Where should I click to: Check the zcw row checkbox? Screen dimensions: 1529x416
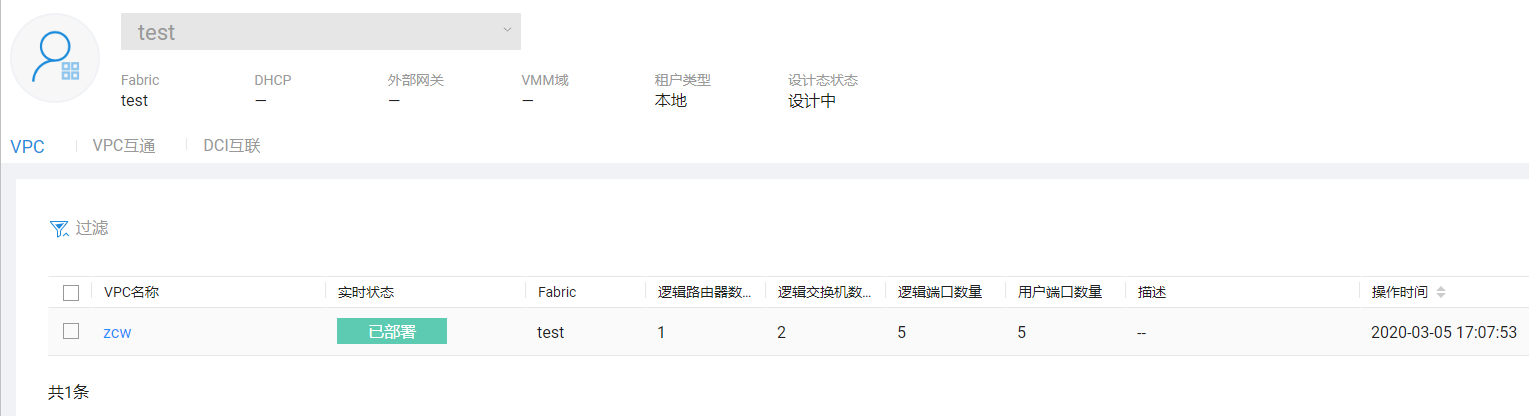pyautogui.click(x=71, y=331)
